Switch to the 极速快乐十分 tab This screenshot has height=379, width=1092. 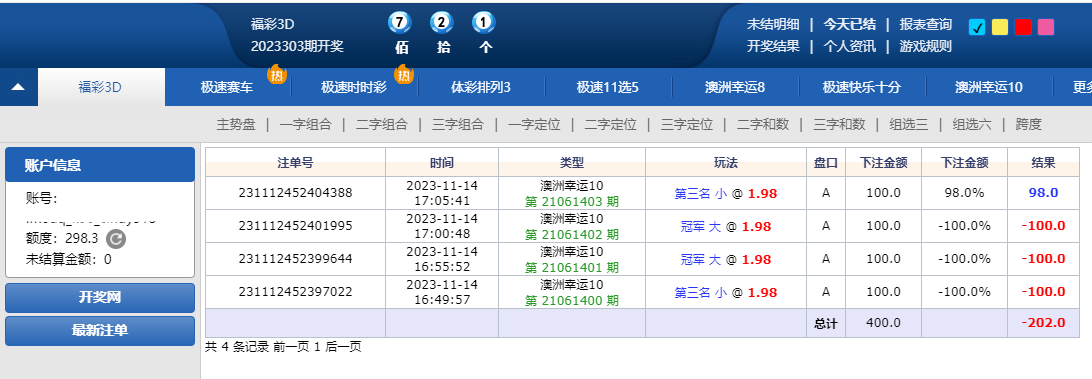pyautogui.click(x=861, y=87)
